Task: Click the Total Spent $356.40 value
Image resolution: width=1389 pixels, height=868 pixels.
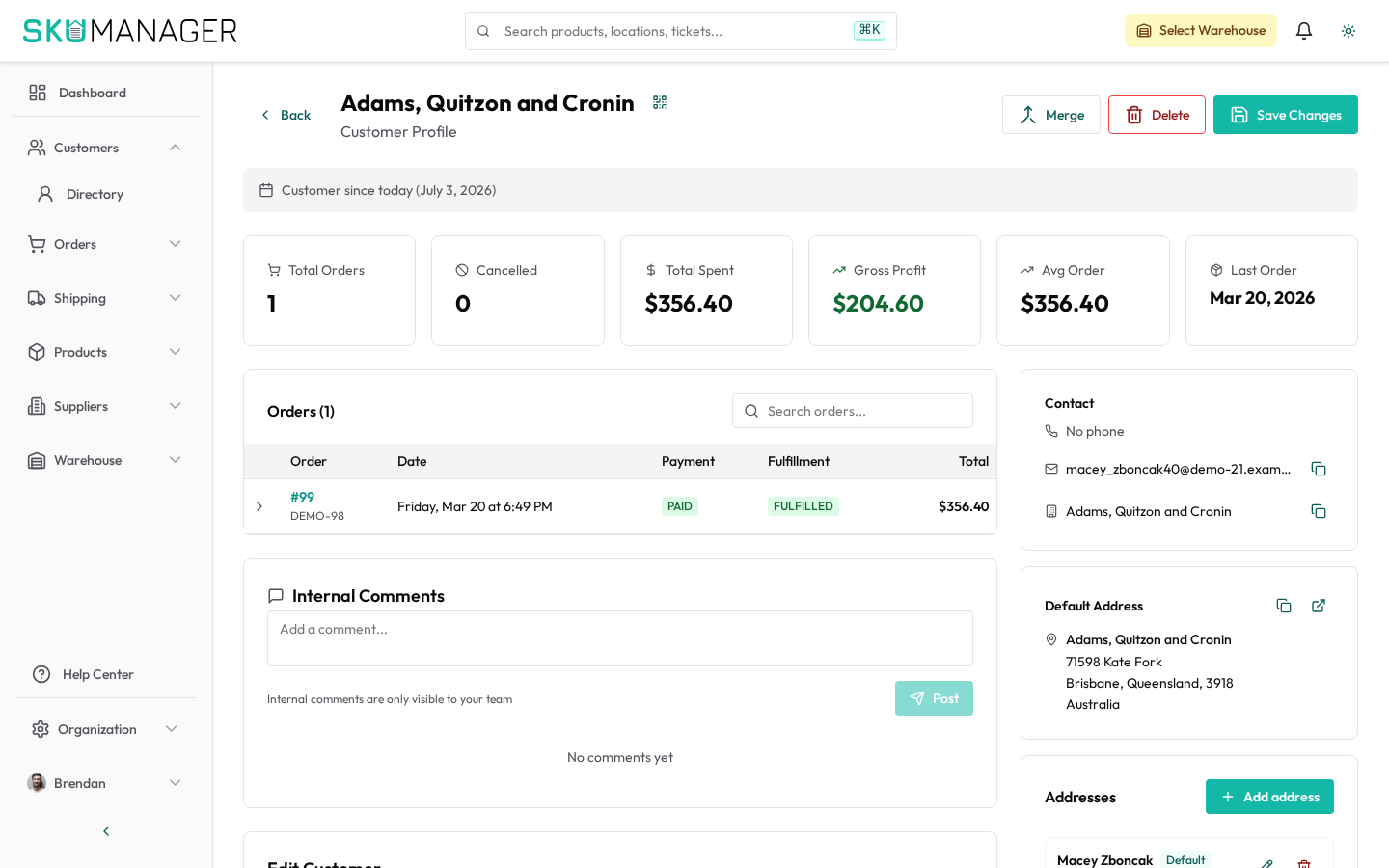Action: (x=689, y=304)
